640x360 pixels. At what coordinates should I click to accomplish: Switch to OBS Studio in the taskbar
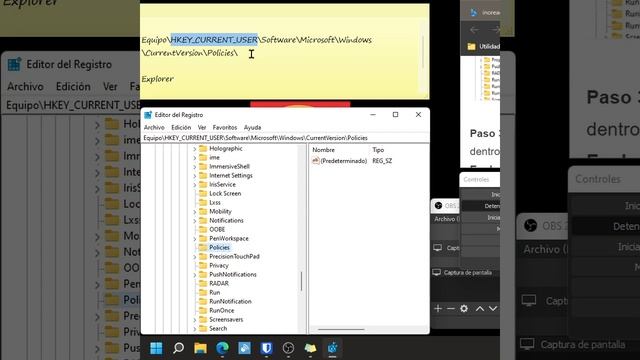289,348
